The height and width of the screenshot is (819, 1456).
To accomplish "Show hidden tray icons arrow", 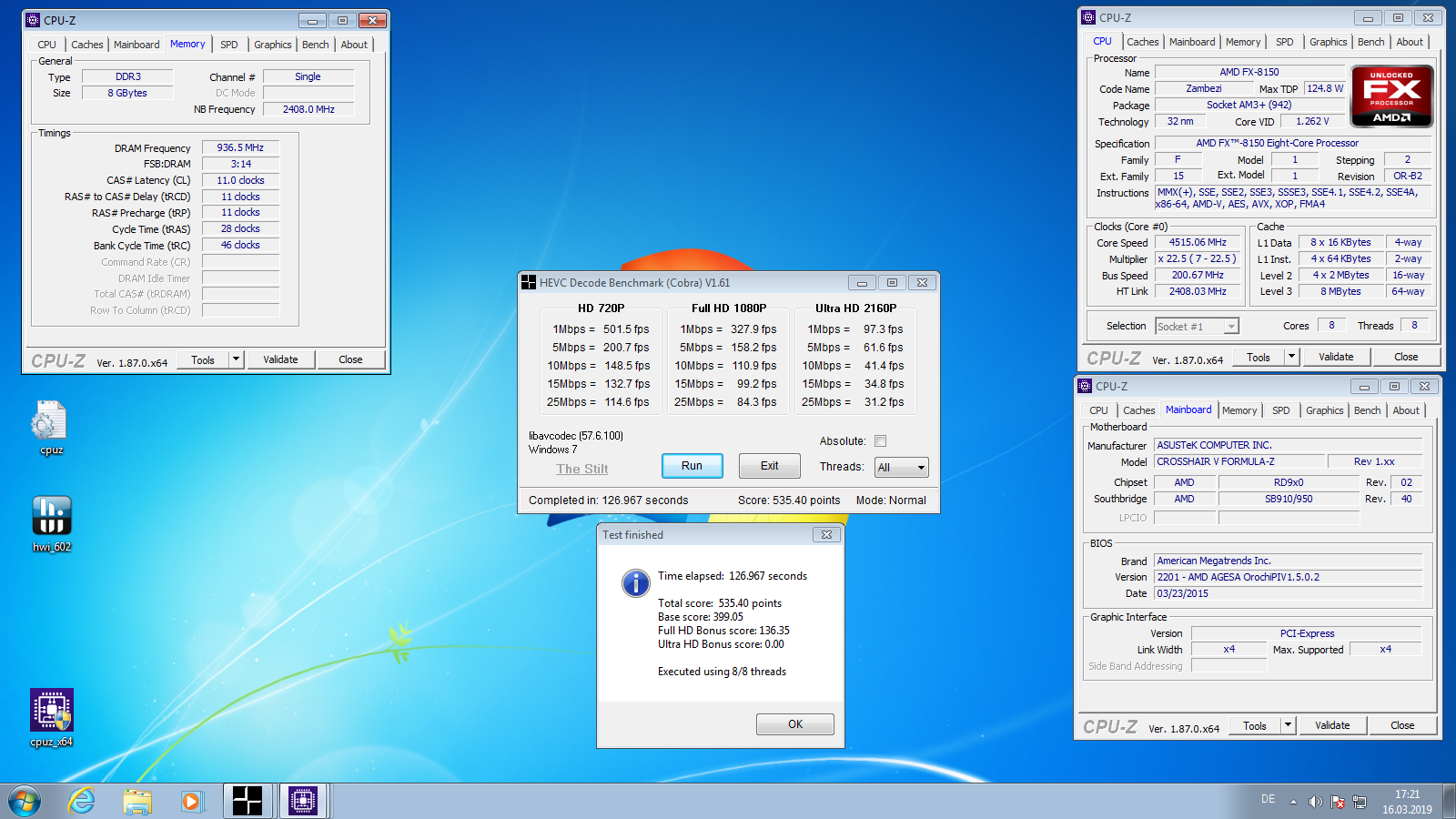I will (1293, 802).
